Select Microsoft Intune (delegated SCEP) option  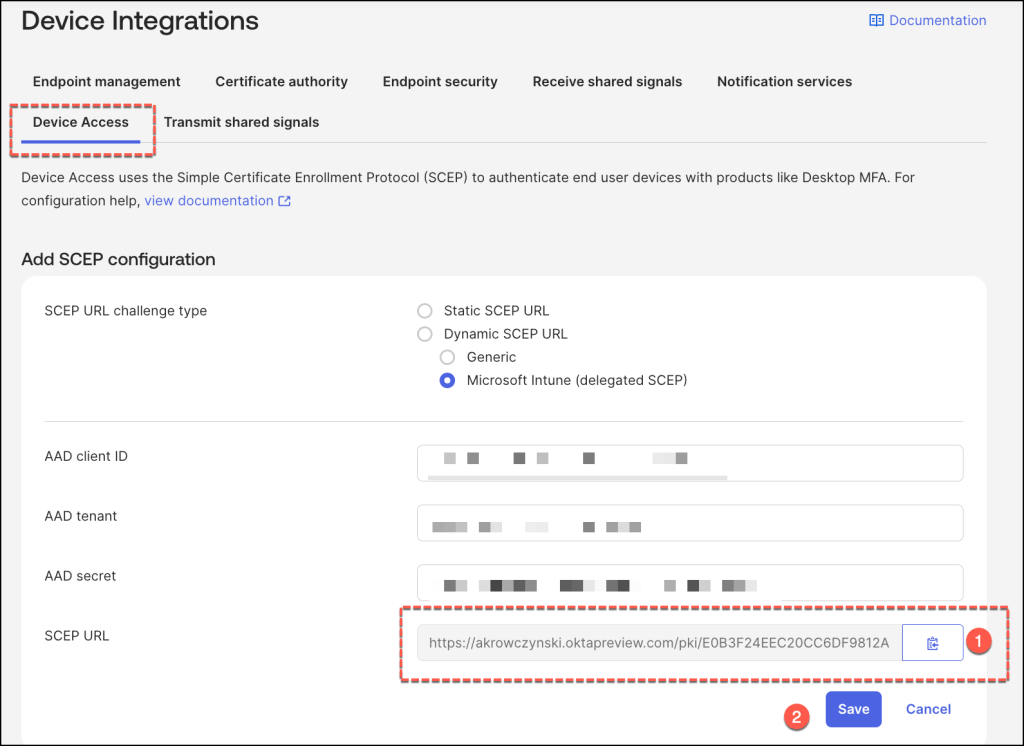click(x=448, y=380)
